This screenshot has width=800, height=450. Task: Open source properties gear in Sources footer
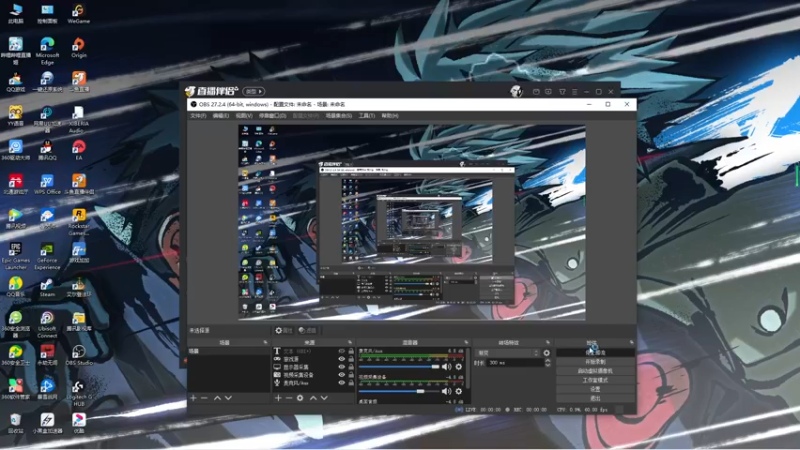click(x=300, y=398)
